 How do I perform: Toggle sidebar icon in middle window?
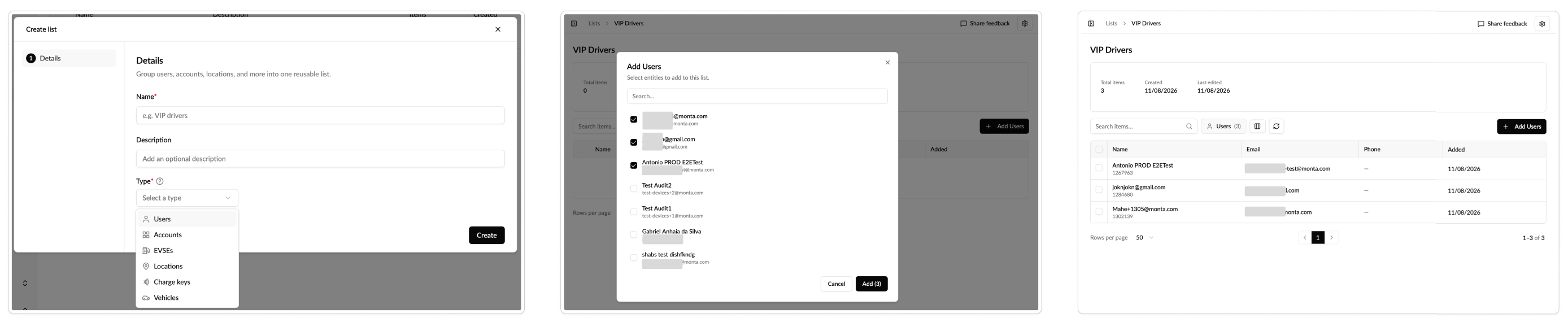(x=573, y=24)
